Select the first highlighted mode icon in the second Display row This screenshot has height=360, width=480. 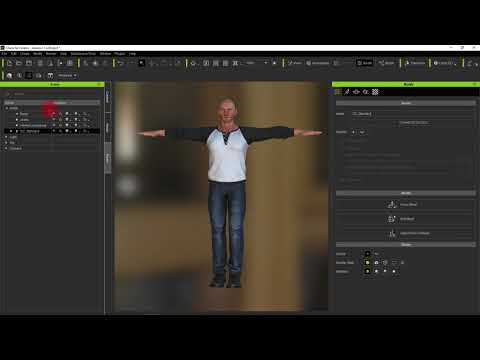pos(367,263)
